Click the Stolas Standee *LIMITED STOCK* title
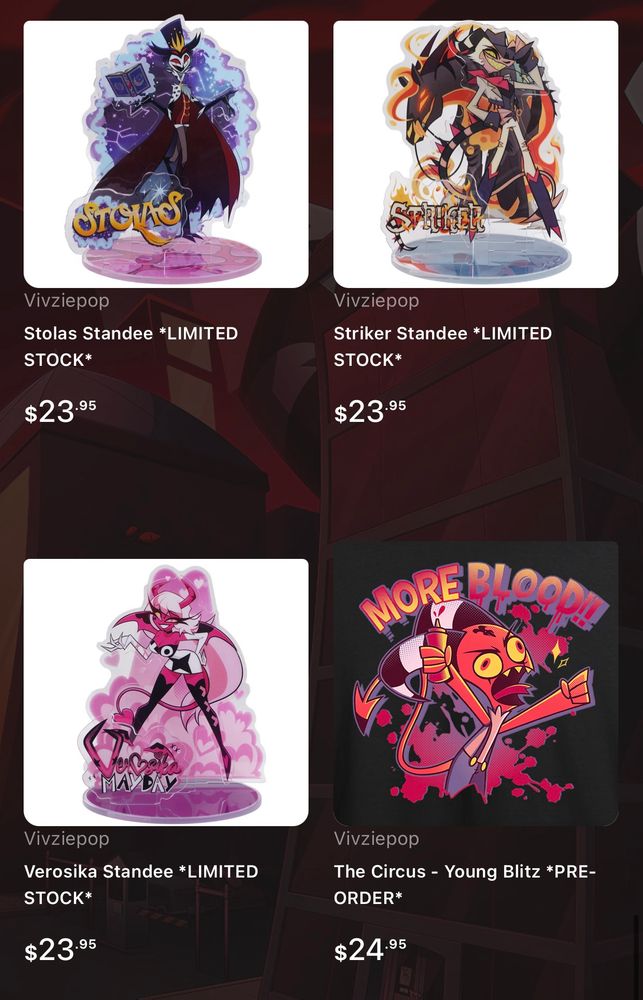 131,346
